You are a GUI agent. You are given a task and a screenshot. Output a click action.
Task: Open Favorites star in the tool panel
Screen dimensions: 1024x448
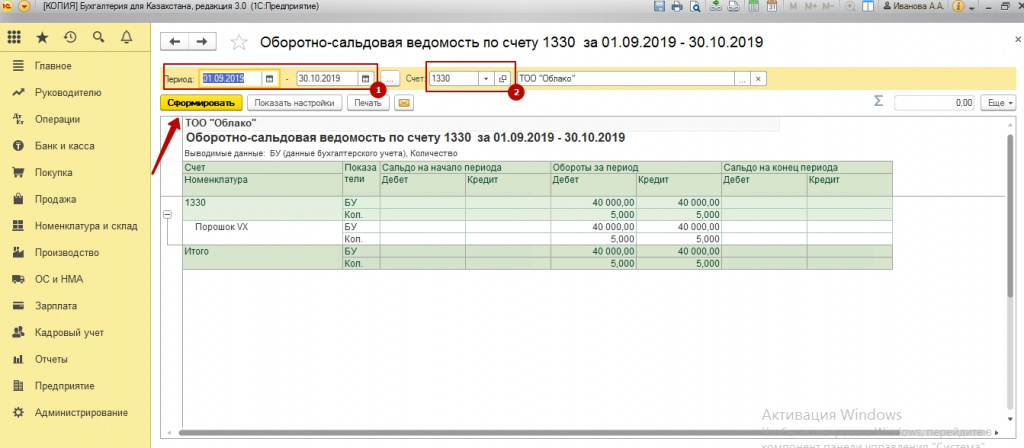42,38
